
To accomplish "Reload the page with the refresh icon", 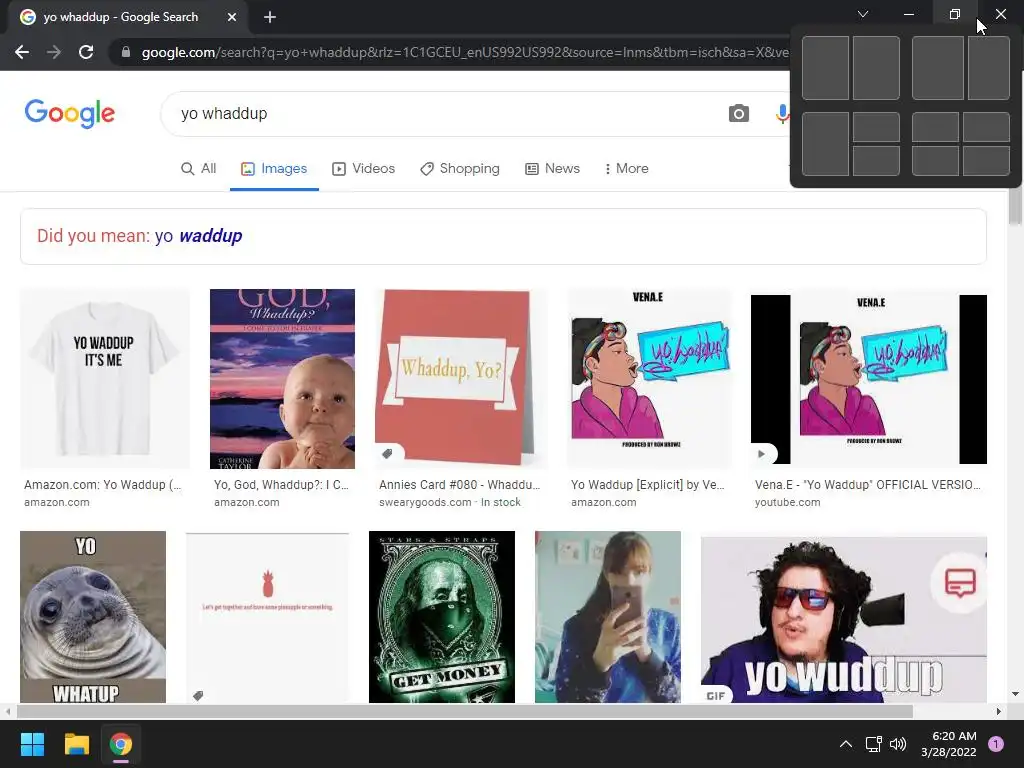I will 86,52.
